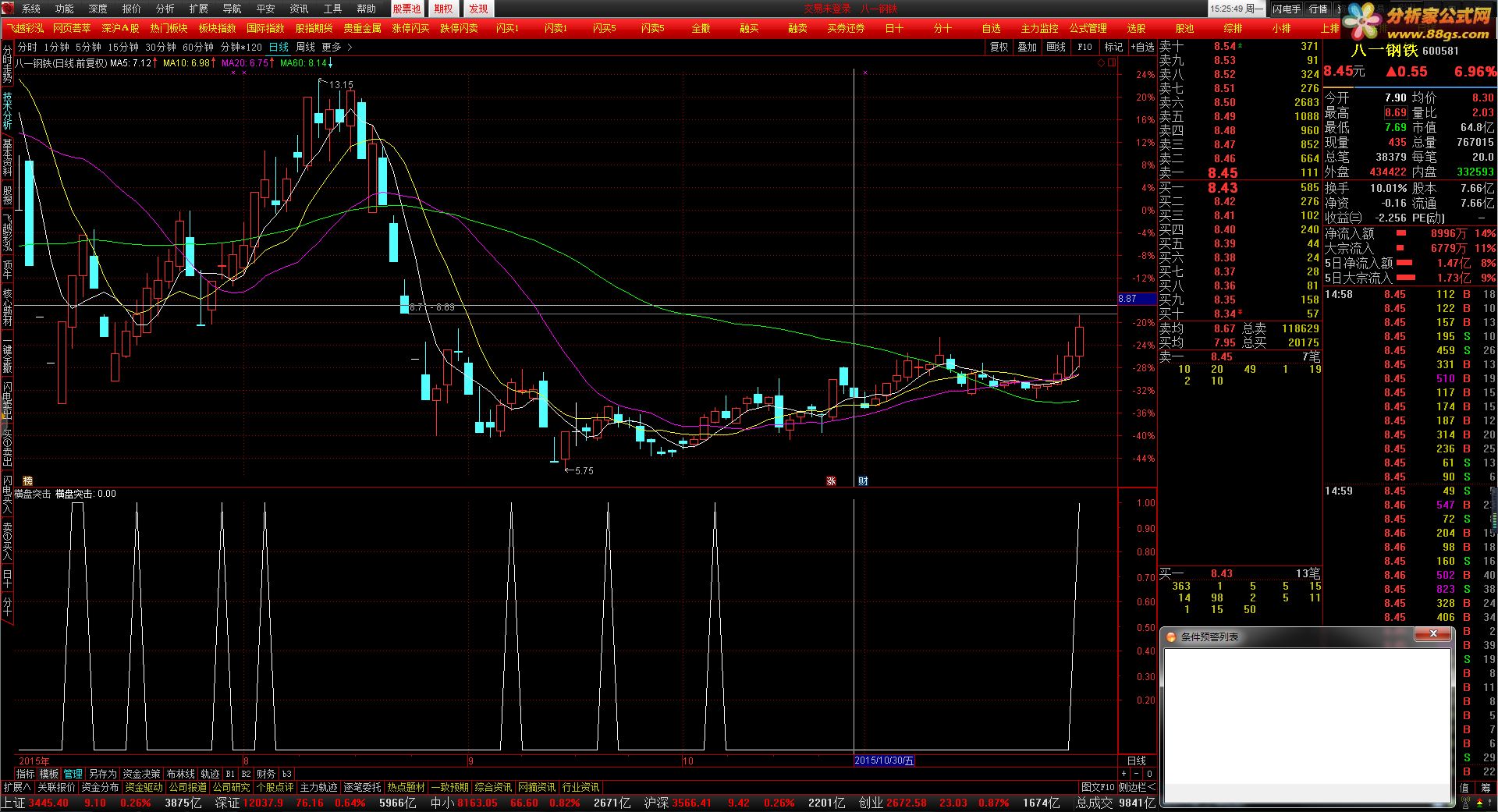Click the 筹 button at bottom right

(x=1486, y=787)
